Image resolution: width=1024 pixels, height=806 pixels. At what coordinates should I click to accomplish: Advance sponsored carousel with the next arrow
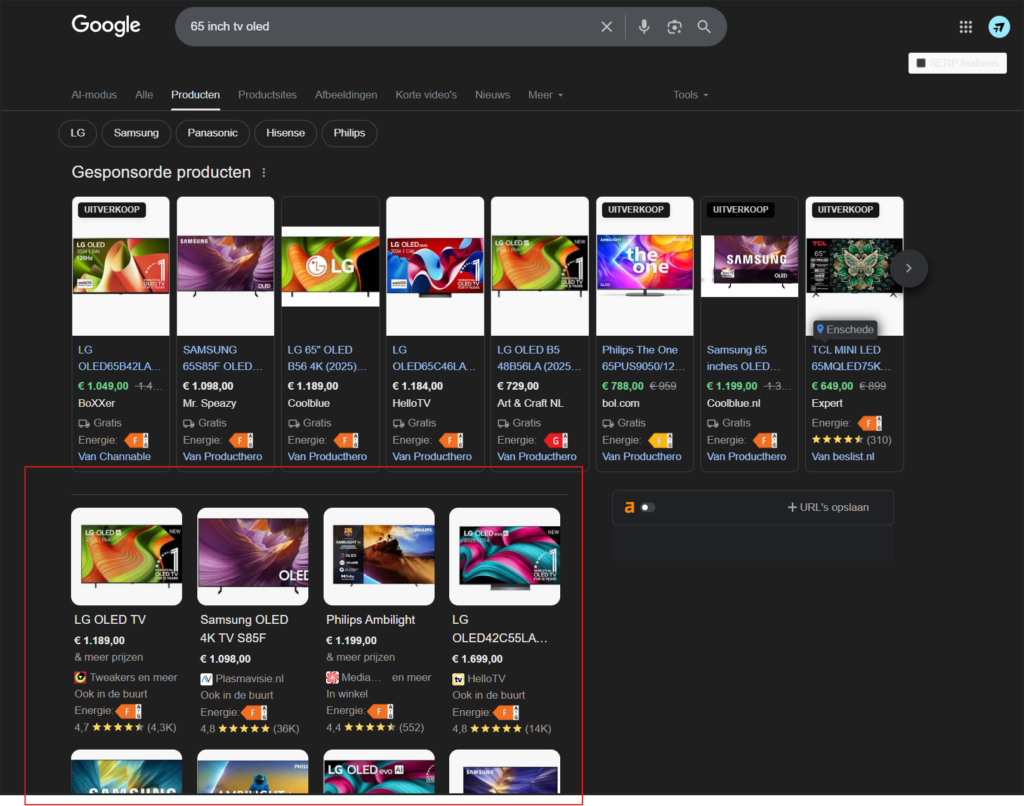[908, 268]
